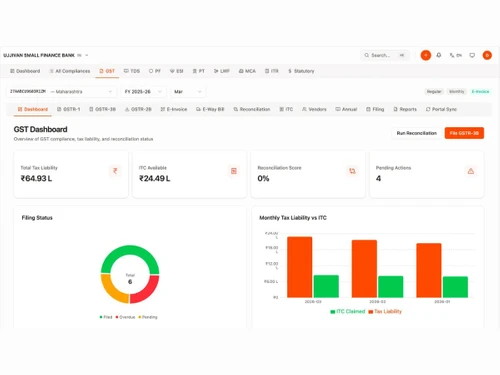Open the language switcher EN icon
500x375 pixels.
pos(455,55)
